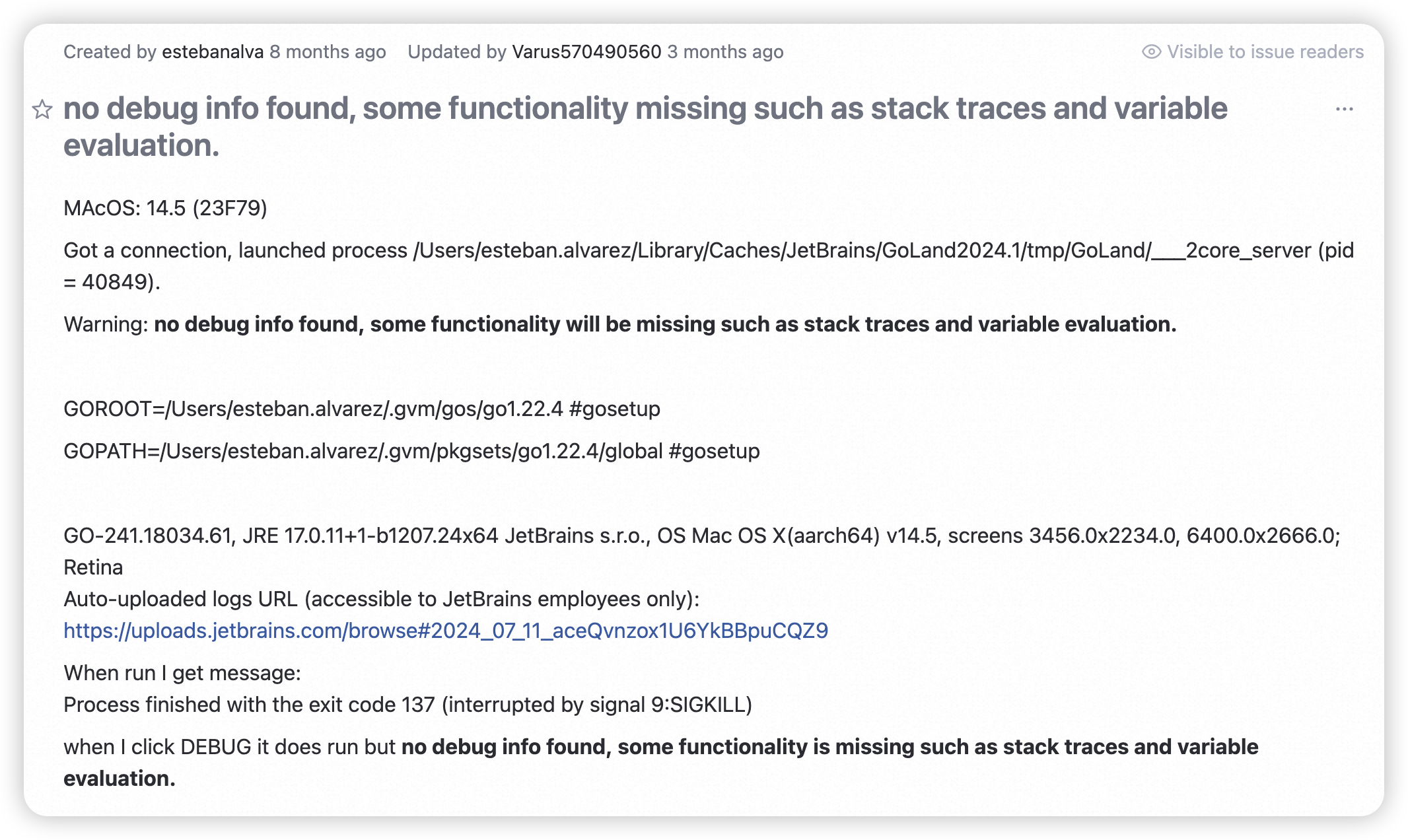This screenshot has width=1408, height=840.
Task: Open the 'Visible to issue readers' label
Action: coord(1265,52)
